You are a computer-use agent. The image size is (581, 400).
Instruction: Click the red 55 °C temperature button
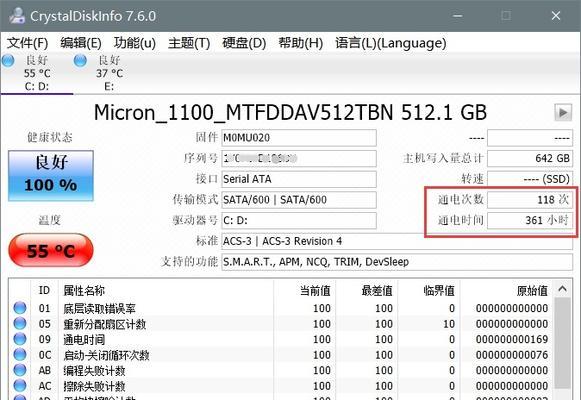click(51, 251)
